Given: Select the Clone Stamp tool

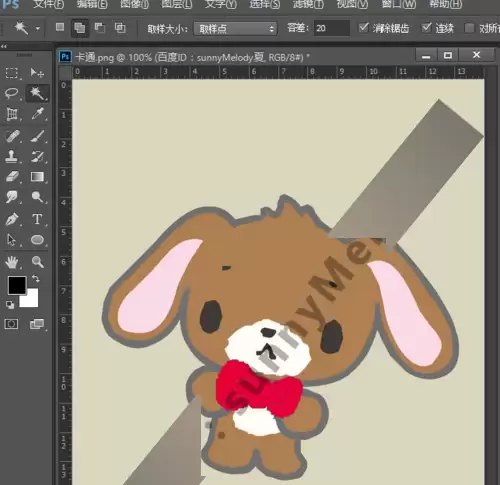Looking at the screenshot, I should (x=12, y=156).
